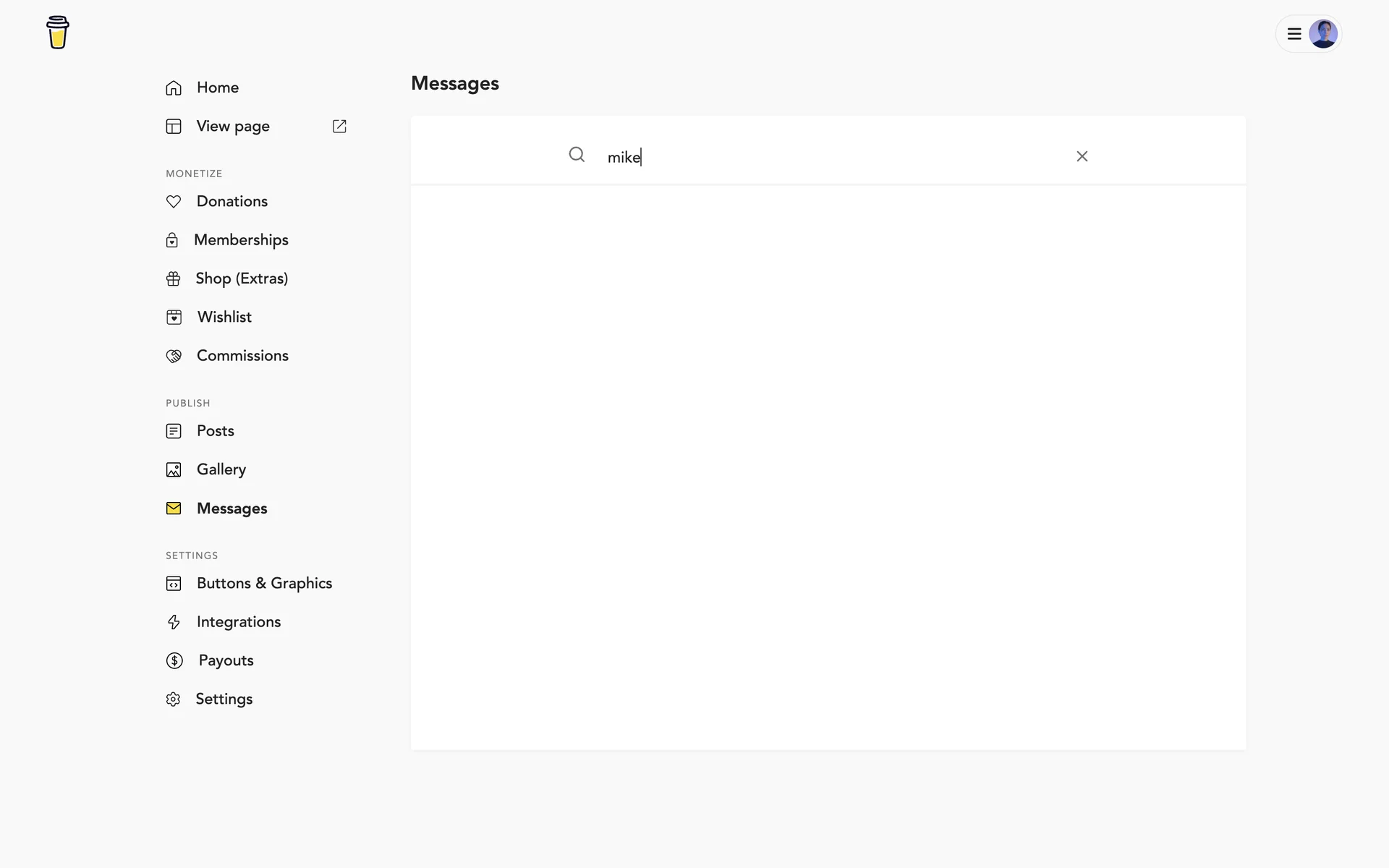Open the hamburger menu at top right
This screenshot has width=1389, height=868.
tap(1294, 34)
